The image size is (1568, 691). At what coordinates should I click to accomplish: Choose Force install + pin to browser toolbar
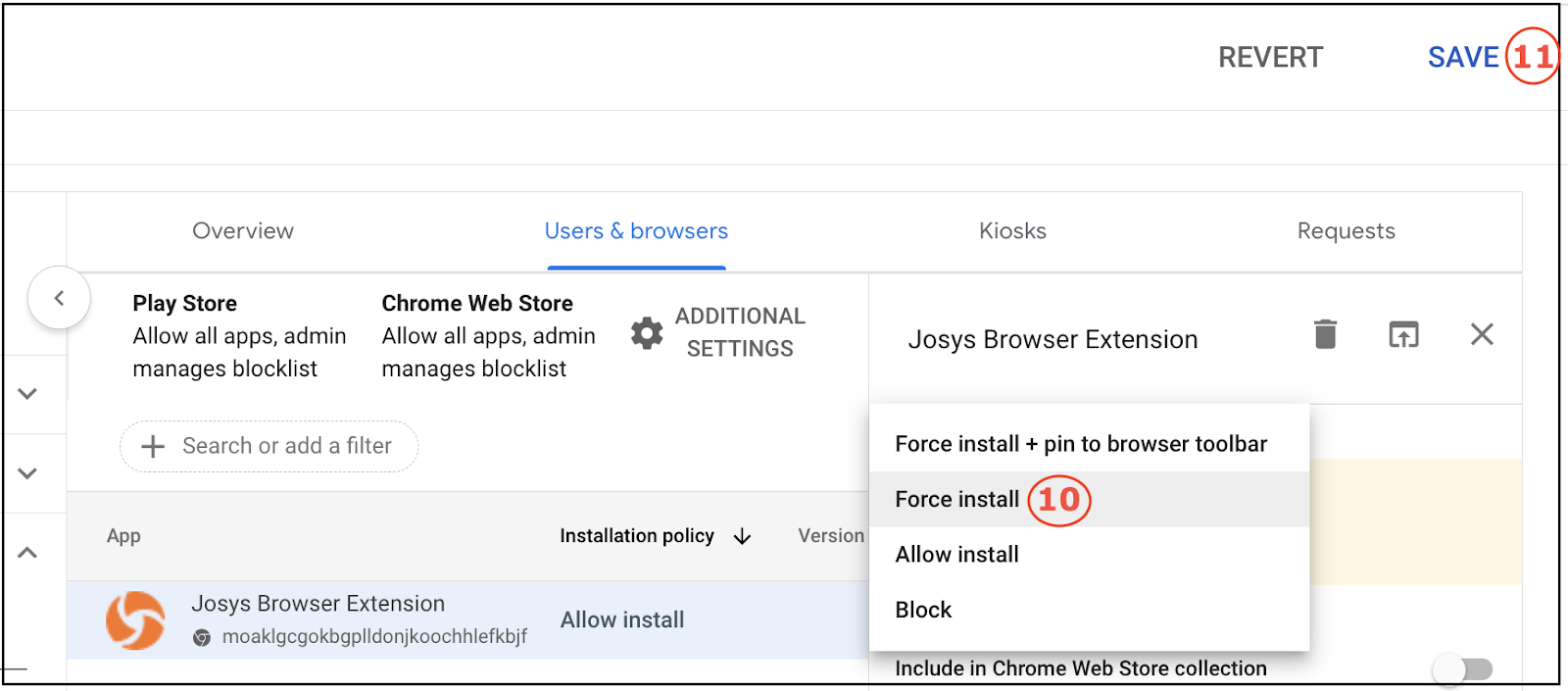coord(1089,444)
